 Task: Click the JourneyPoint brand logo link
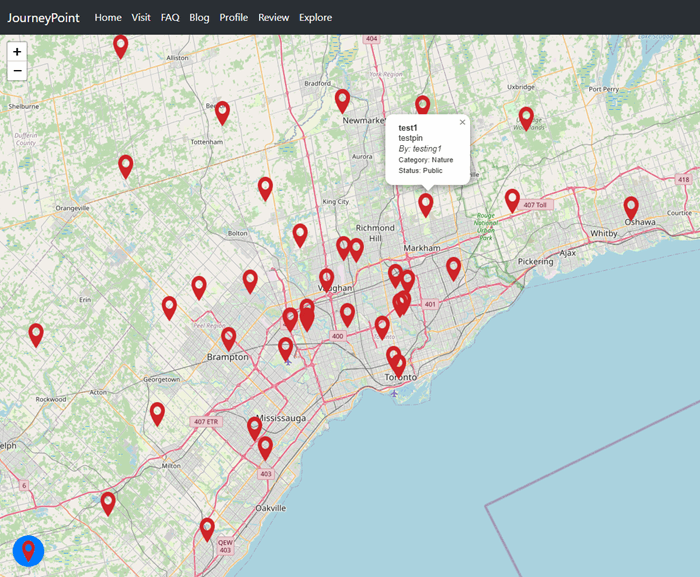44,17
